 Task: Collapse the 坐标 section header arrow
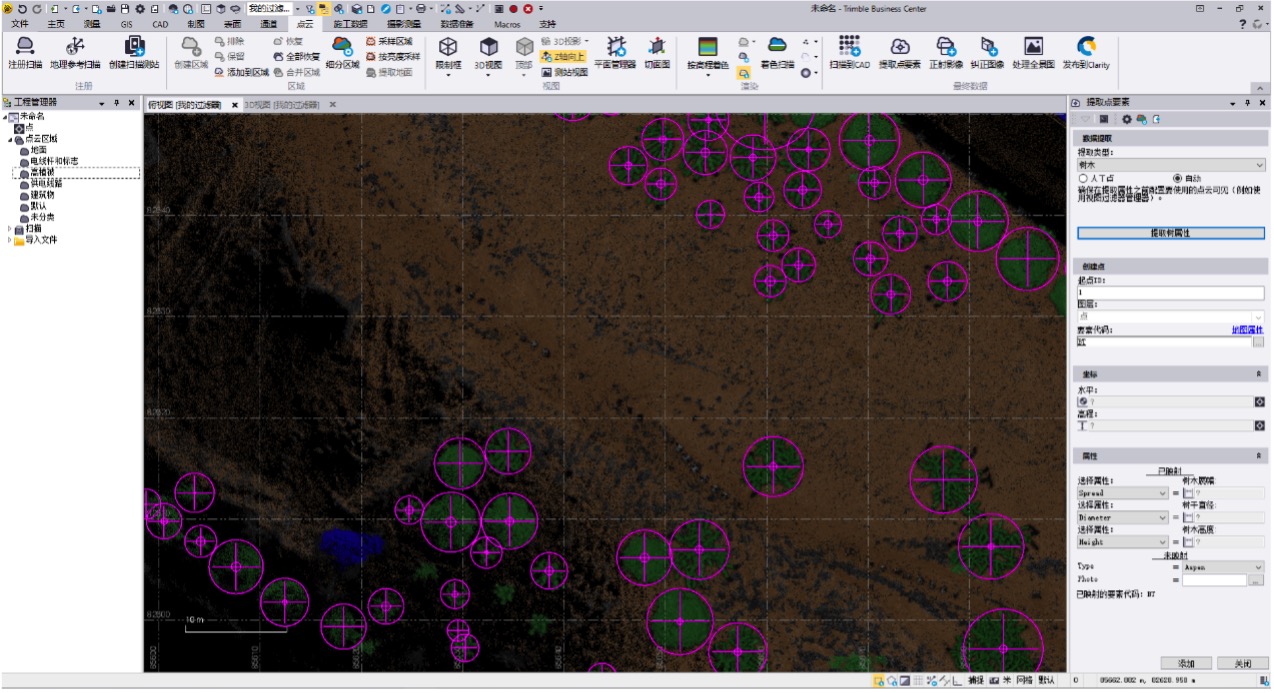1258,373
